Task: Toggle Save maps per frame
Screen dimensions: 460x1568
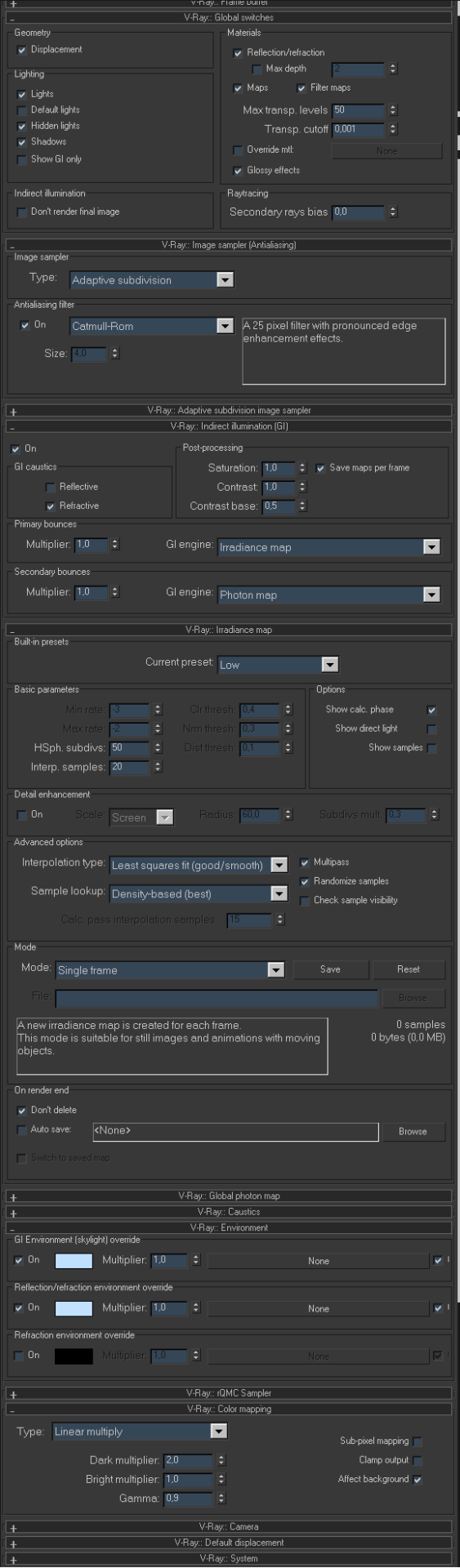Action: point(320,469)
